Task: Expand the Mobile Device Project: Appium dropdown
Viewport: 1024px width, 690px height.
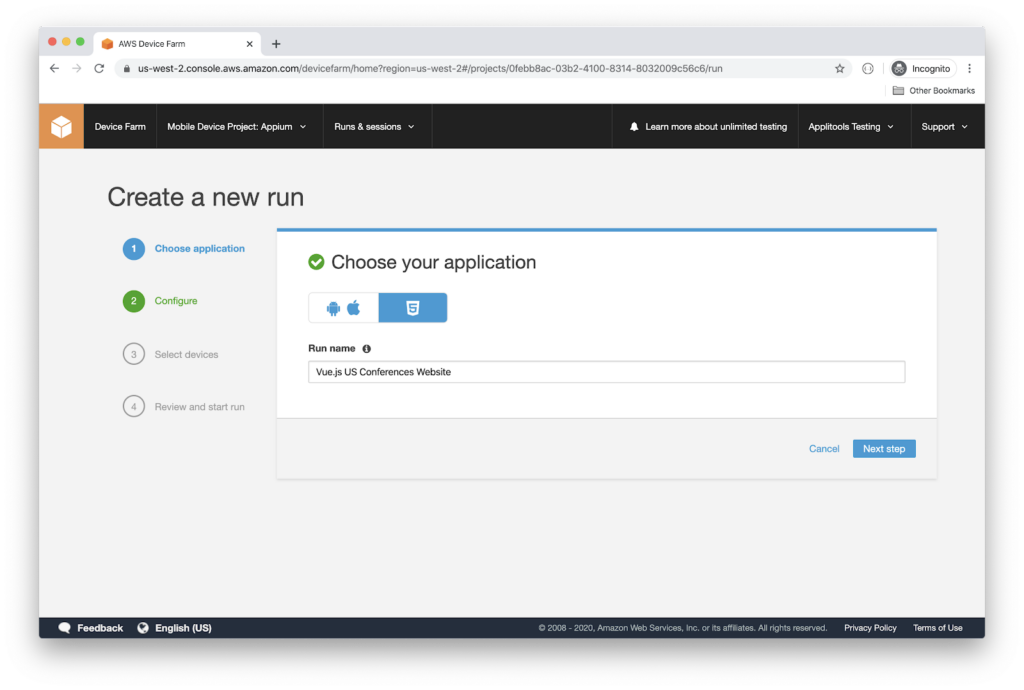Action: point(237,127)
